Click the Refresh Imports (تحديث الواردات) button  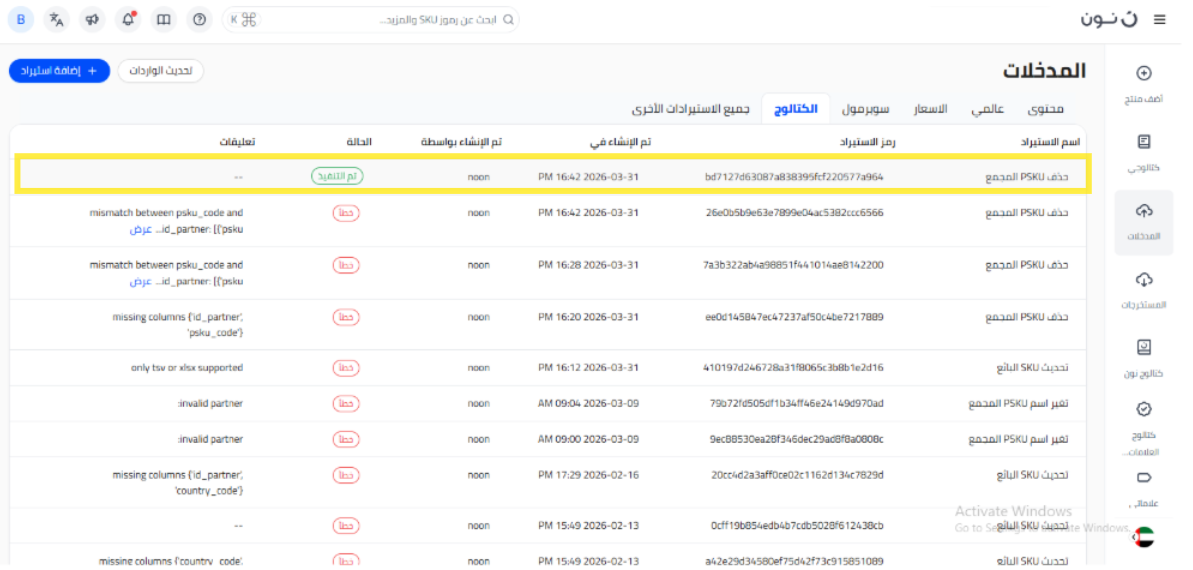pyautogui.click(x=161, y=71)
